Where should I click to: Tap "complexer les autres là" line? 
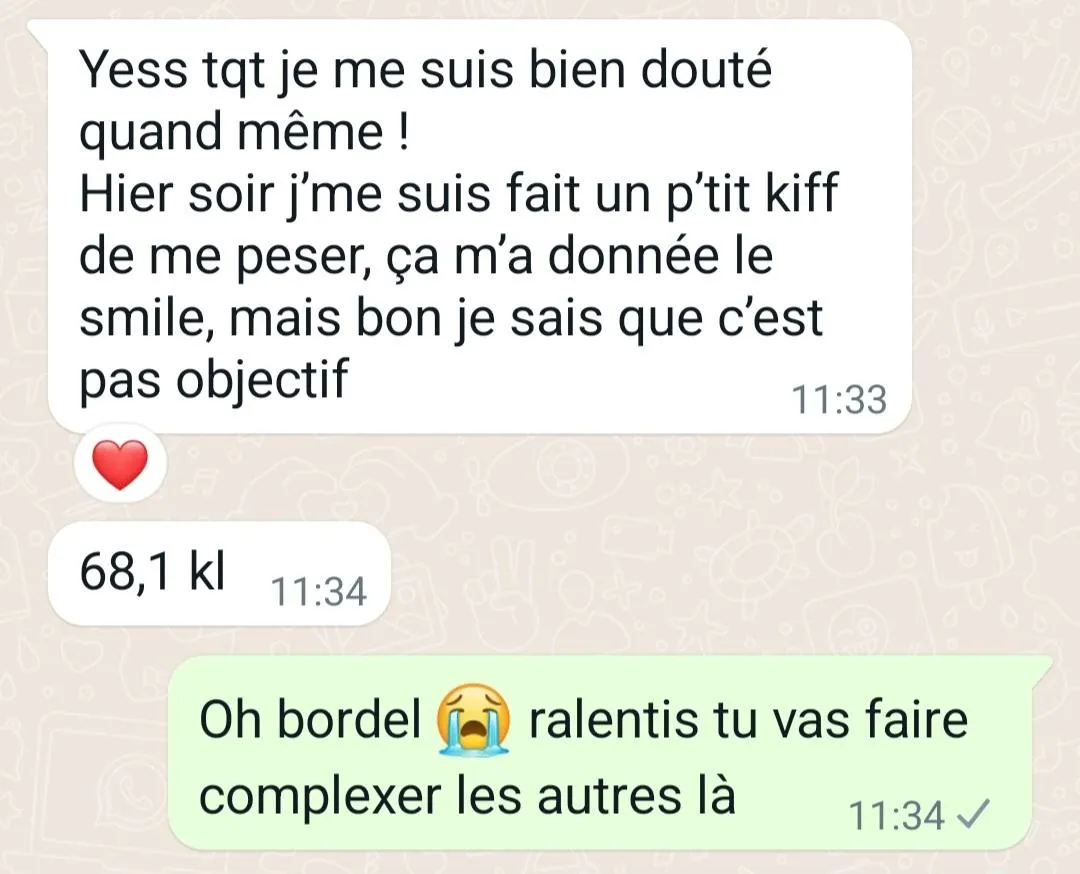point(467,796)
